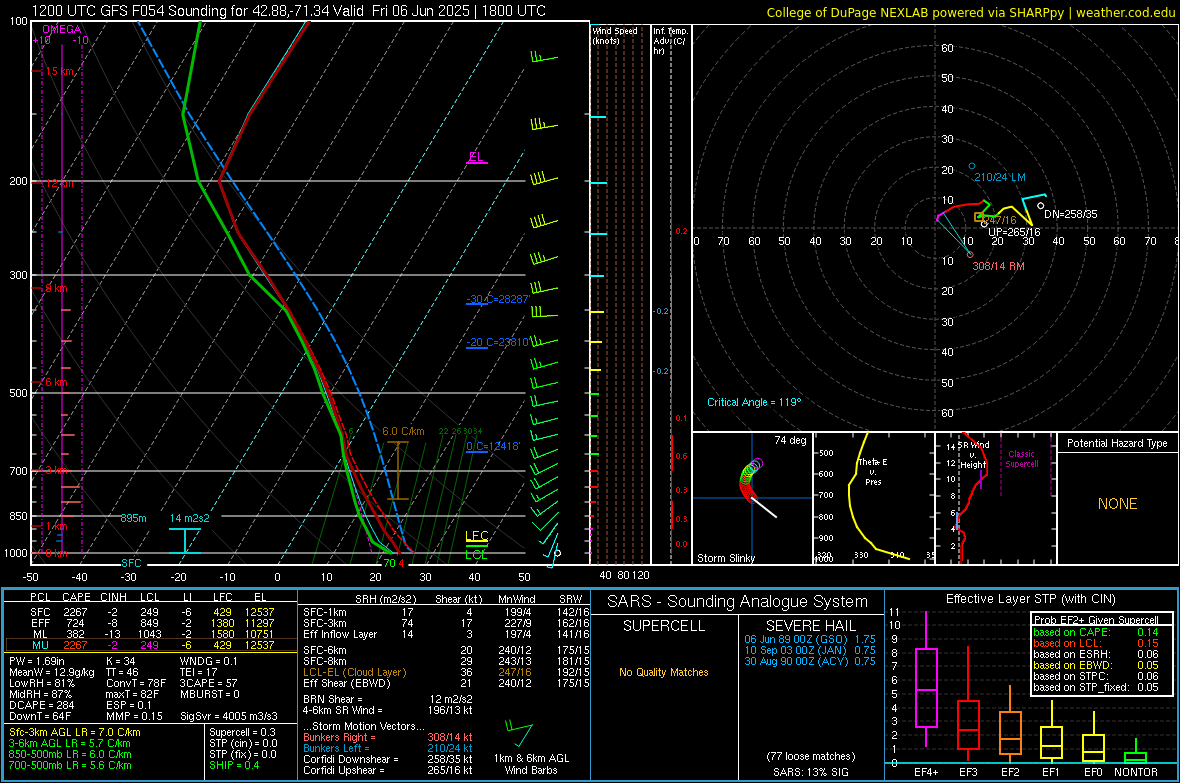Screen dimensions: 1180x783
Task: Click the OMEGA label on the Skew-T
Action: point(62,29)
